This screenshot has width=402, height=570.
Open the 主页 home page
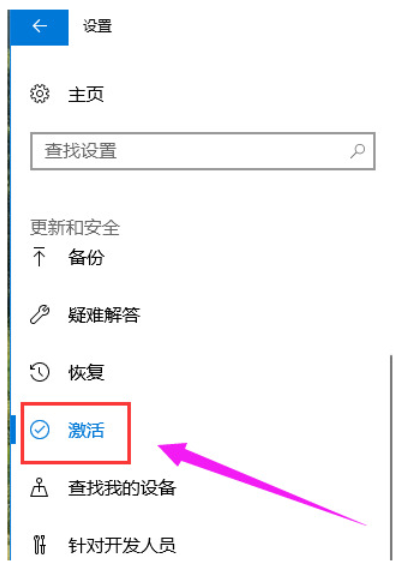[x=86, y=94]
